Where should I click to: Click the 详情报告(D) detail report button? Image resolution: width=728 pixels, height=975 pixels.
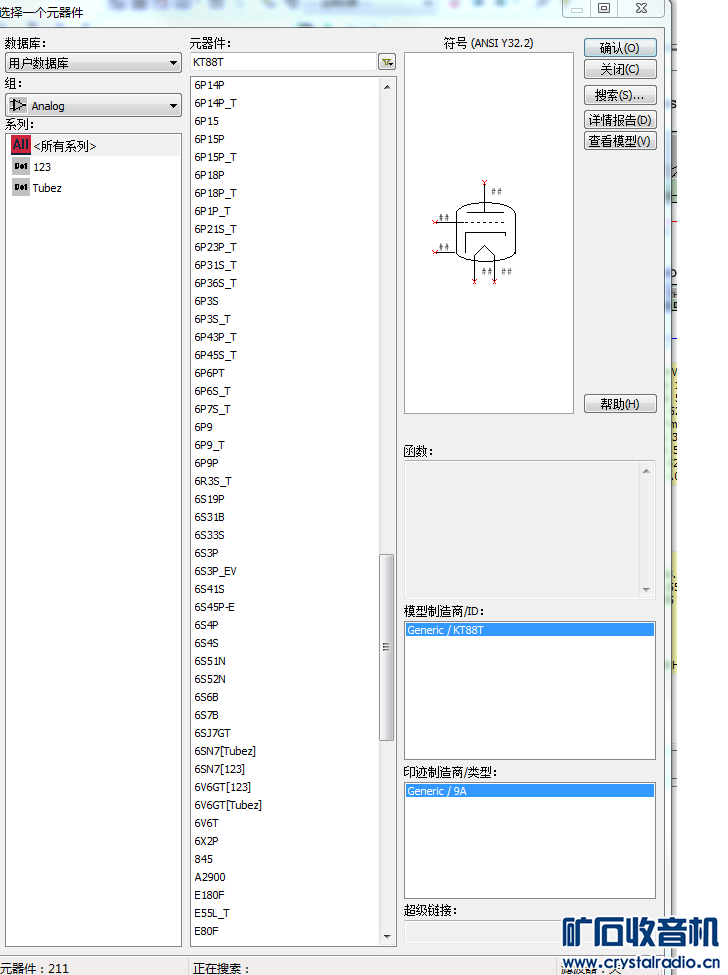pos(620,120)
